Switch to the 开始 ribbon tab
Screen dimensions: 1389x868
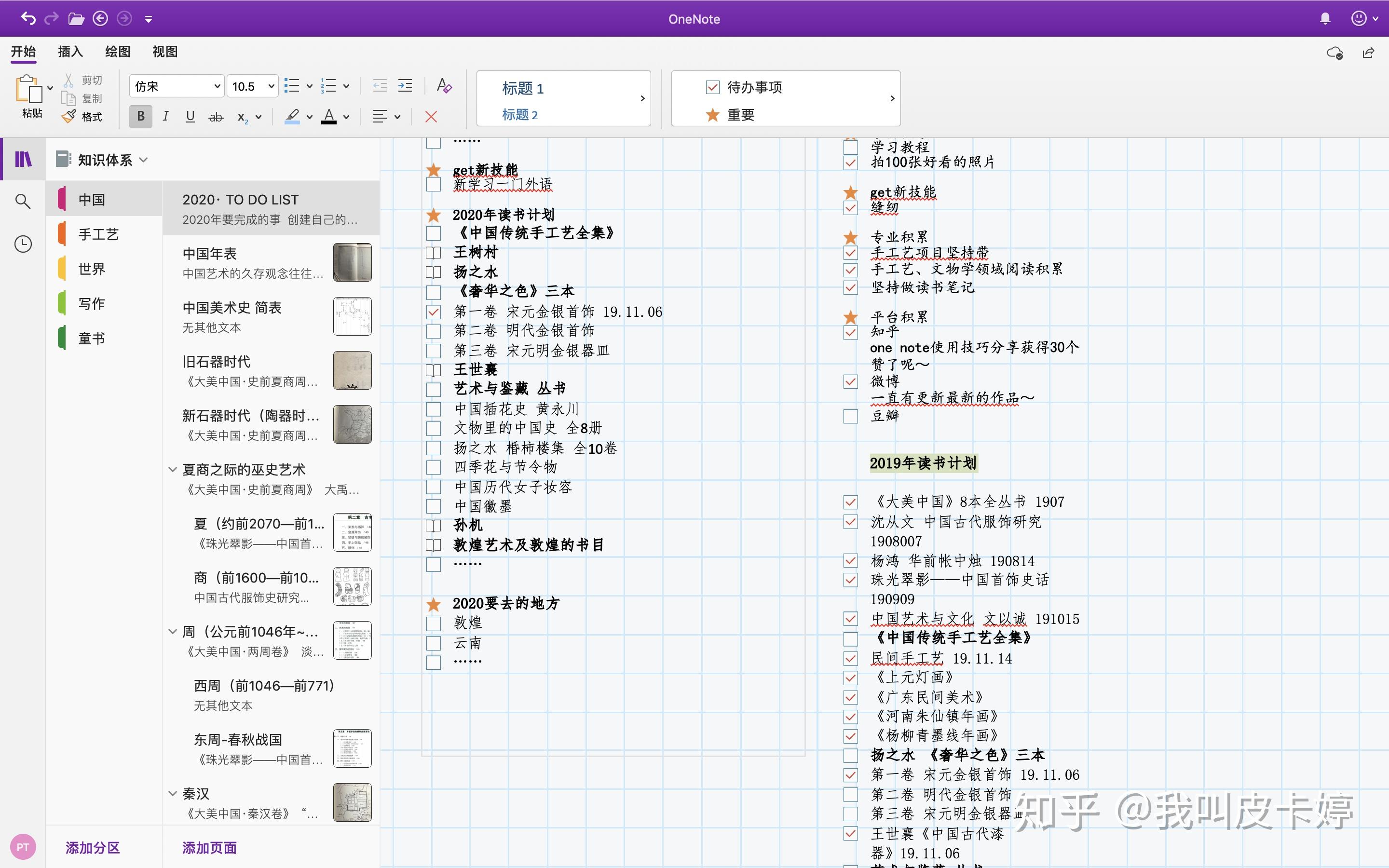point(24,52)
